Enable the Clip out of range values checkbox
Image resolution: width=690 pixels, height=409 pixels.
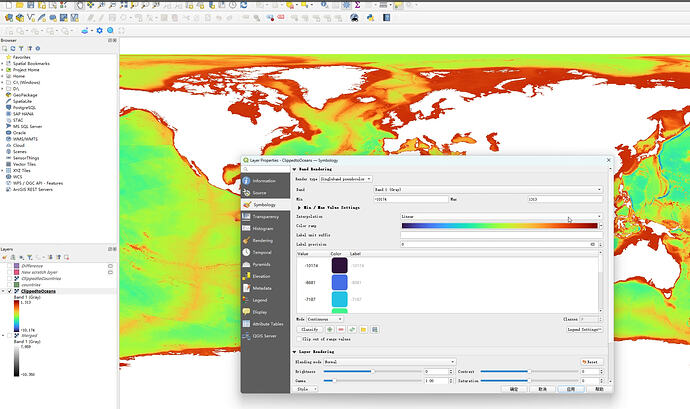pos(298,340)
